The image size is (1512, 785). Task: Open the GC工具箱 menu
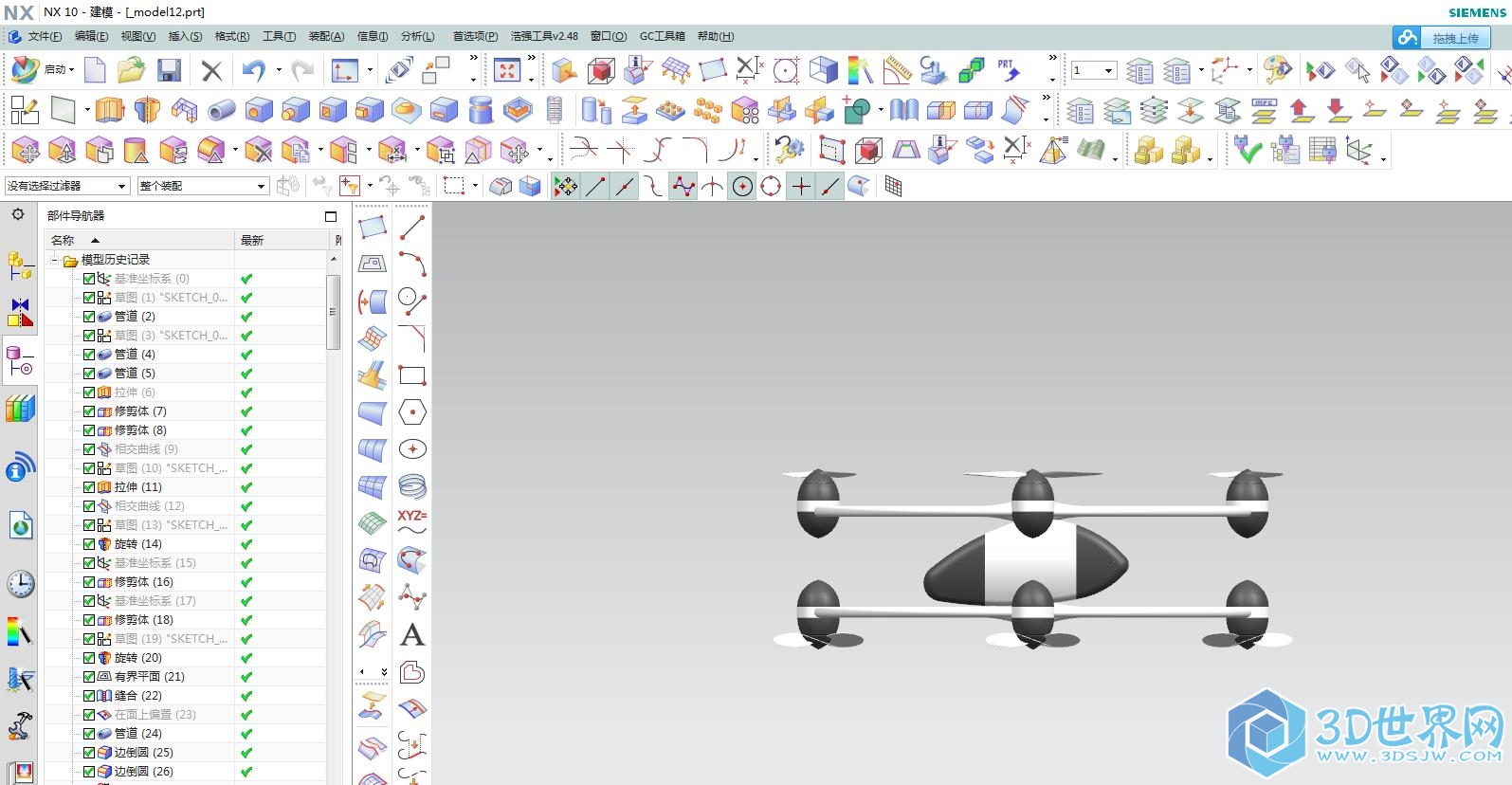tap(662, 36)
